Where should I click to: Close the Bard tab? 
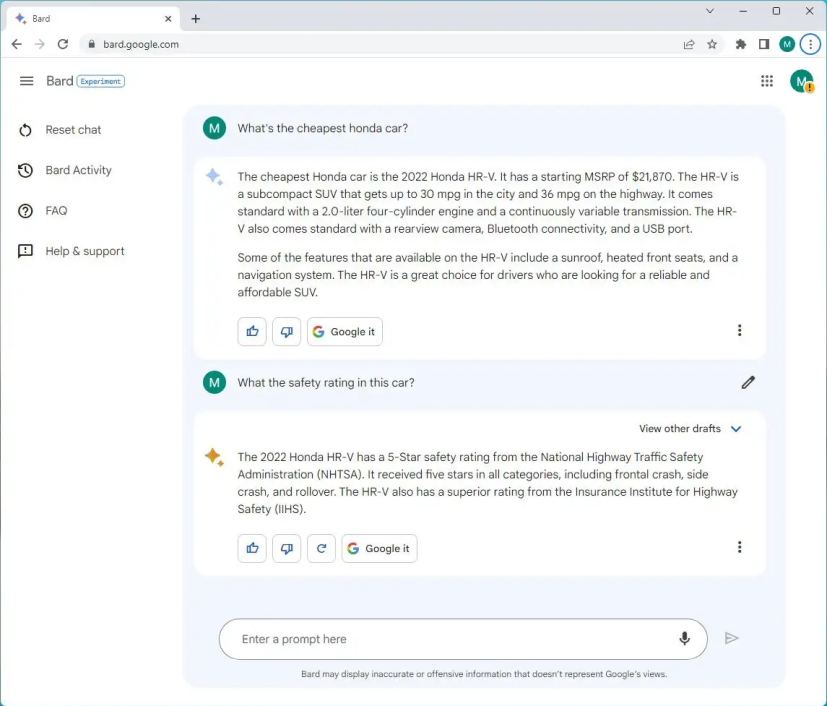click(x=168, y=18)
